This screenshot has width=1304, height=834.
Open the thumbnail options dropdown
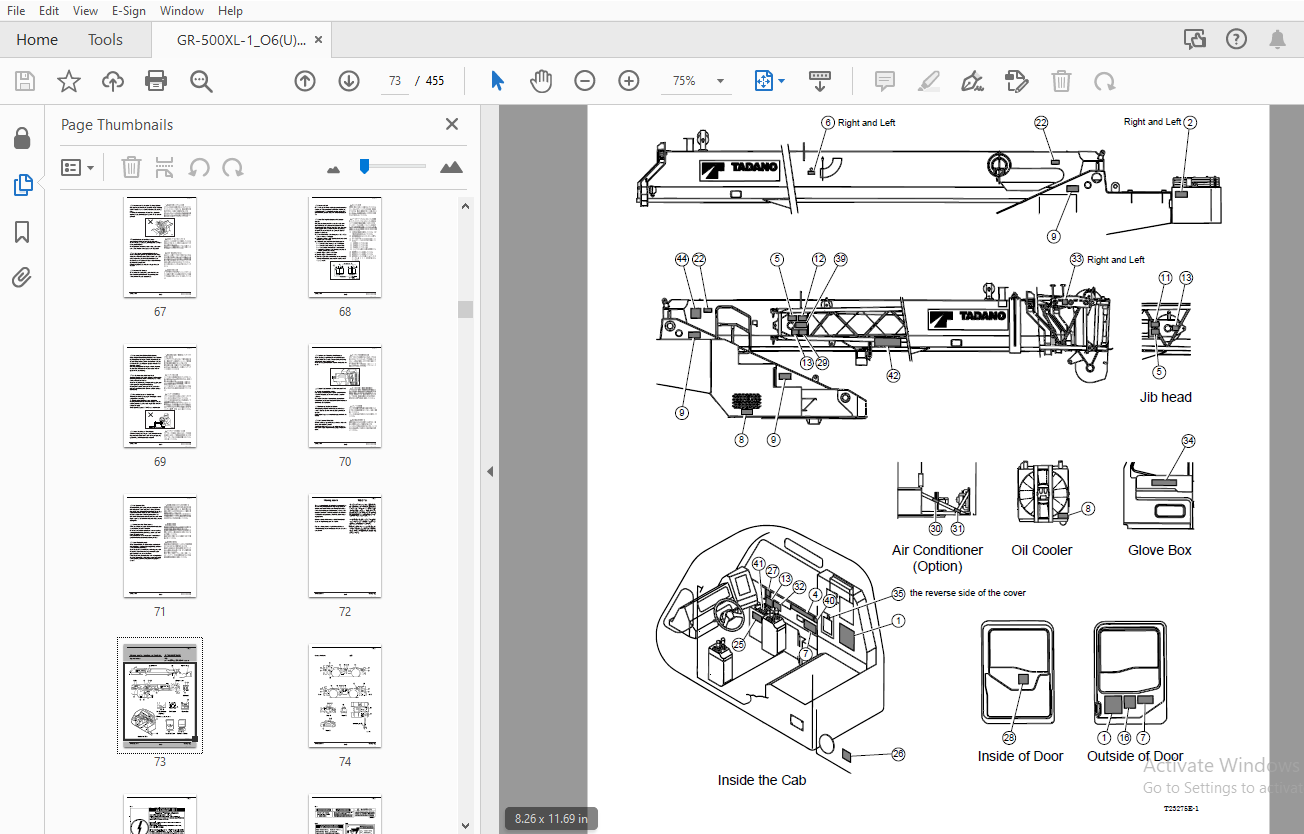pos(78,168)
